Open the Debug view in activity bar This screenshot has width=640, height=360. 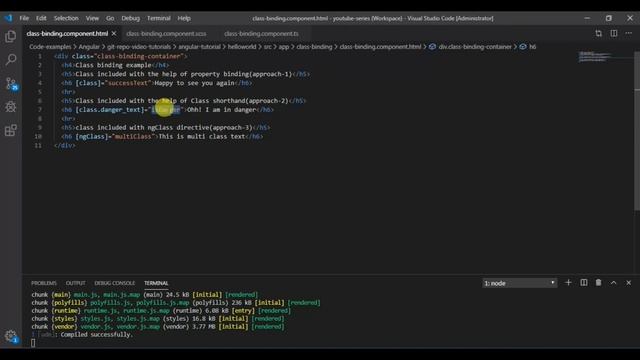tap(11, 107)
